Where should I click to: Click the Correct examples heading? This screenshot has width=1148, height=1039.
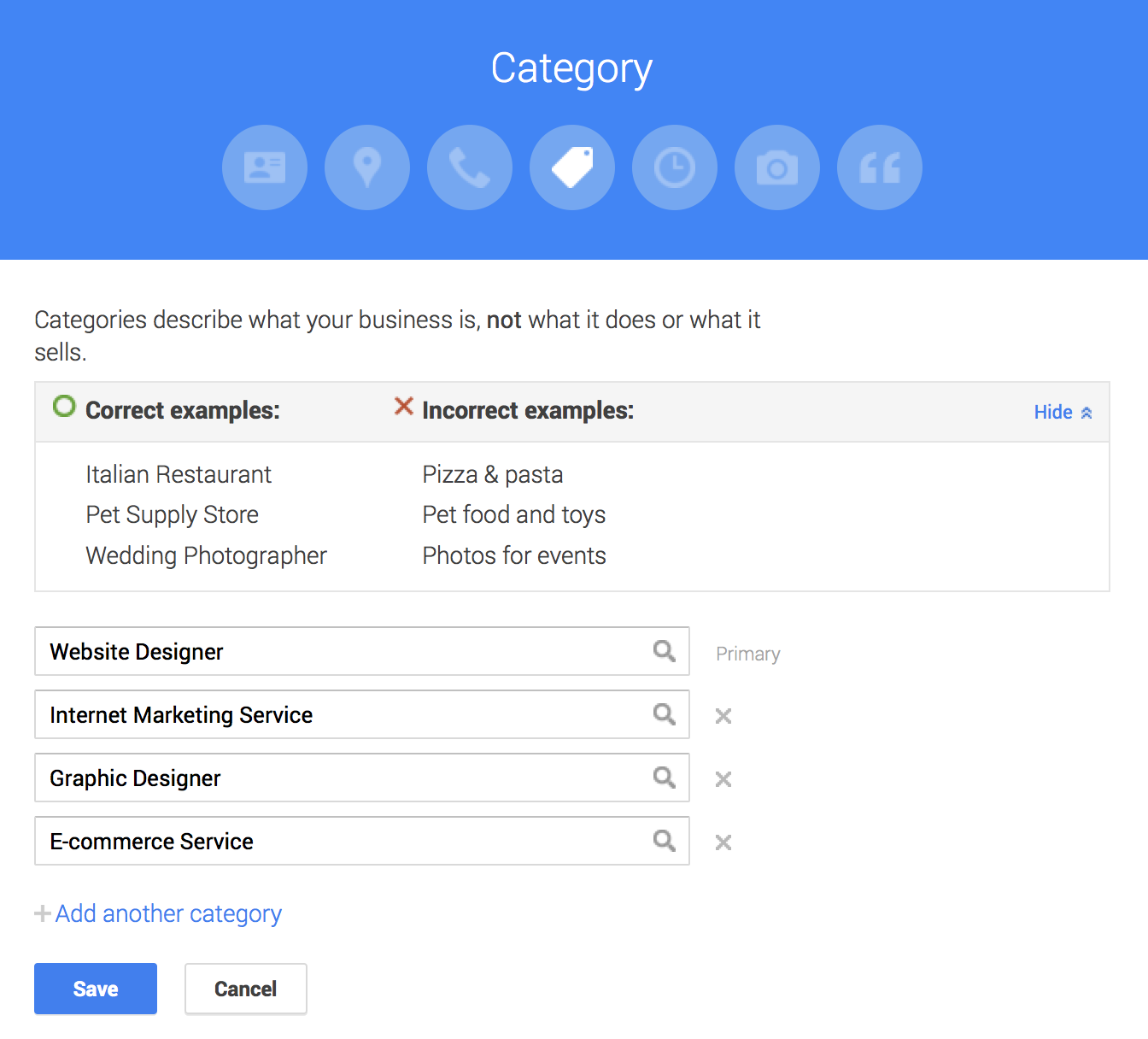[x=183, y=410]
